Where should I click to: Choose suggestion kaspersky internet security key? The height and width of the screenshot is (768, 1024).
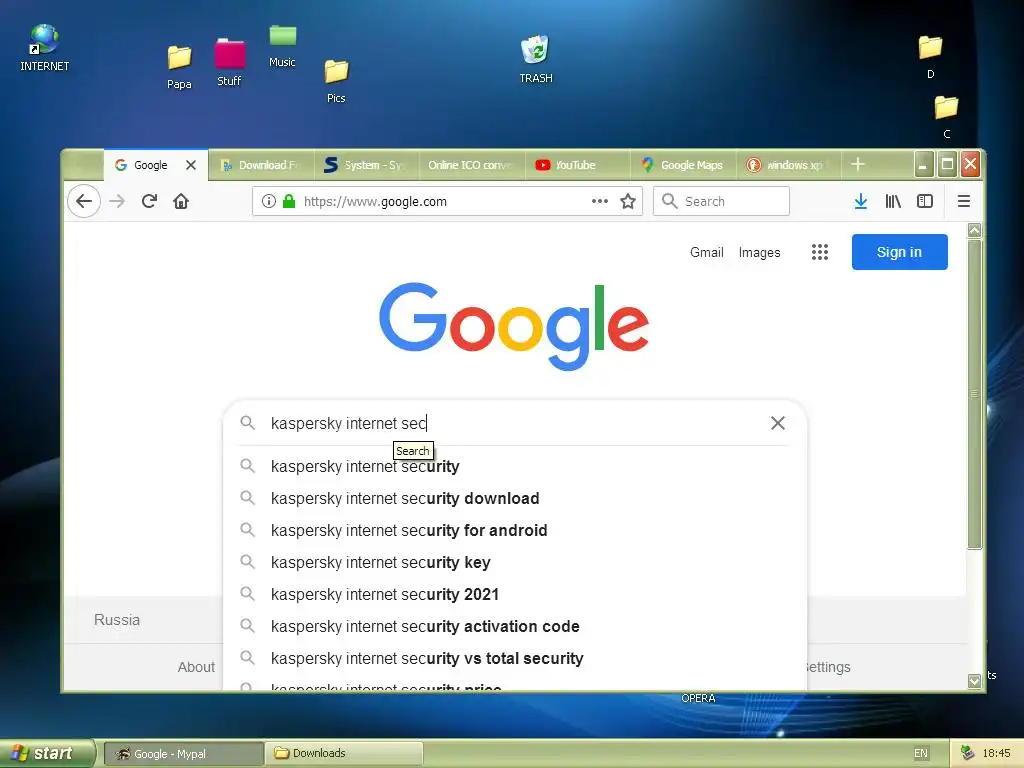point(515,562)
